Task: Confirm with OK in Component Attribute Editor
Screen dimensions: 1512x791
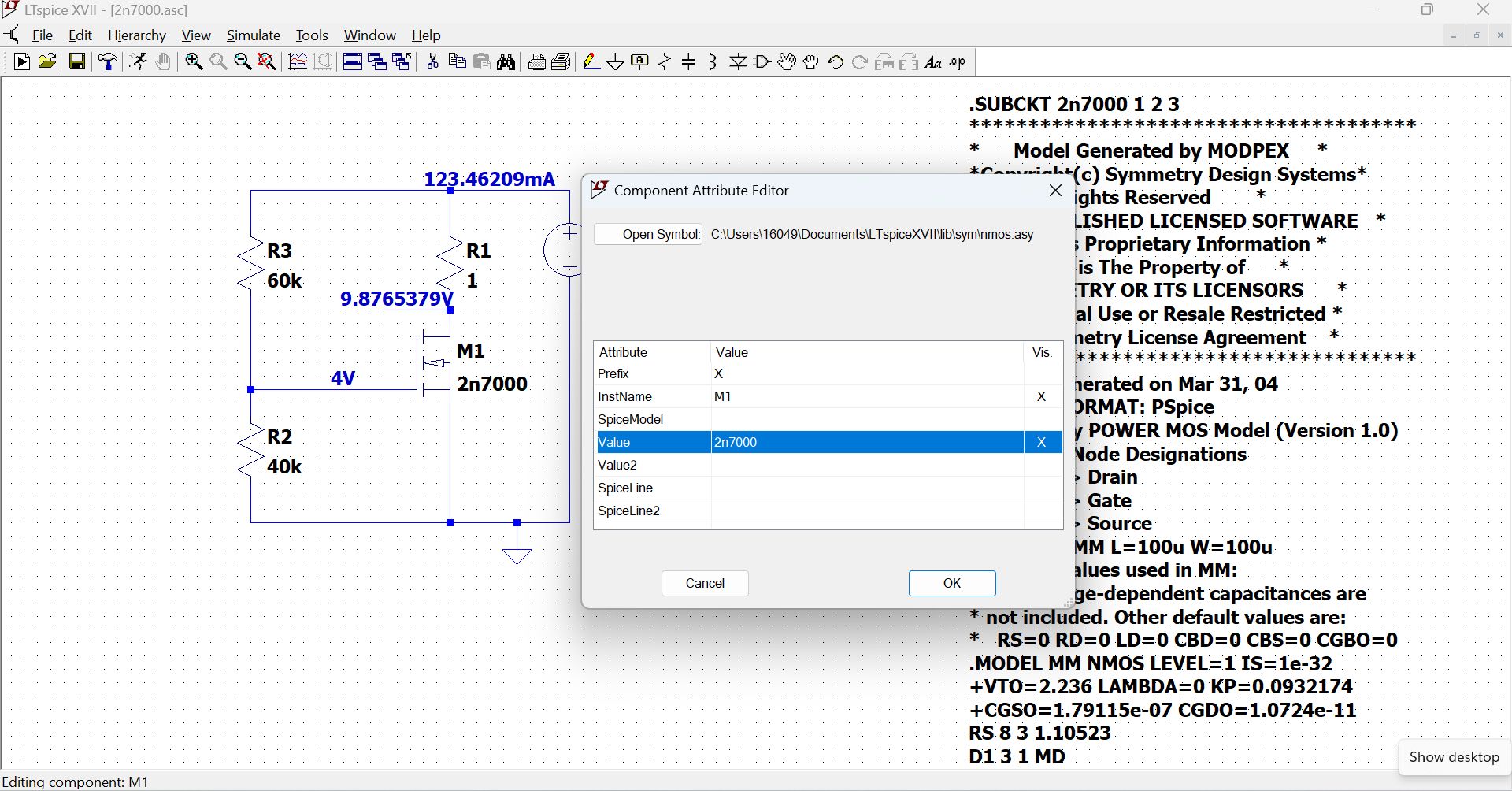Action: click(952, 583)
